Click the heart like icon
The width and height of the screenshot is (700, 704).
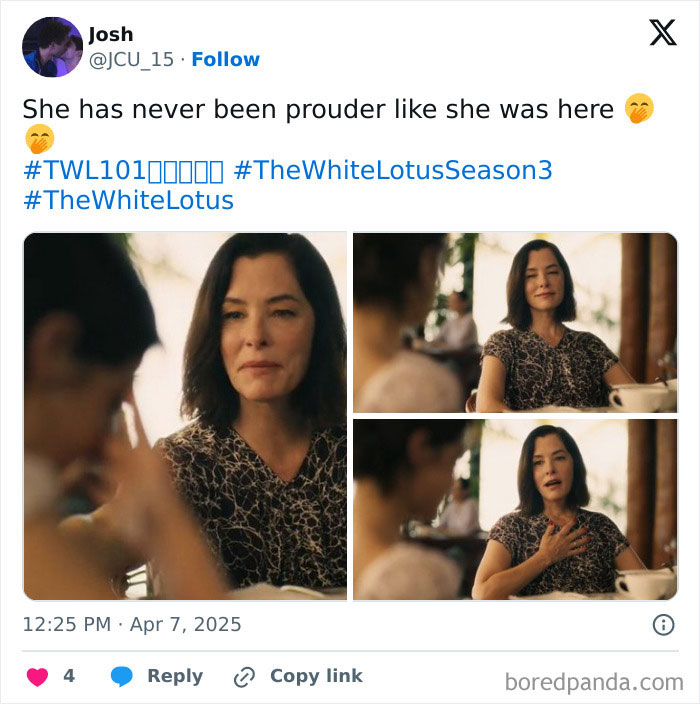click(x=37, y=677)
